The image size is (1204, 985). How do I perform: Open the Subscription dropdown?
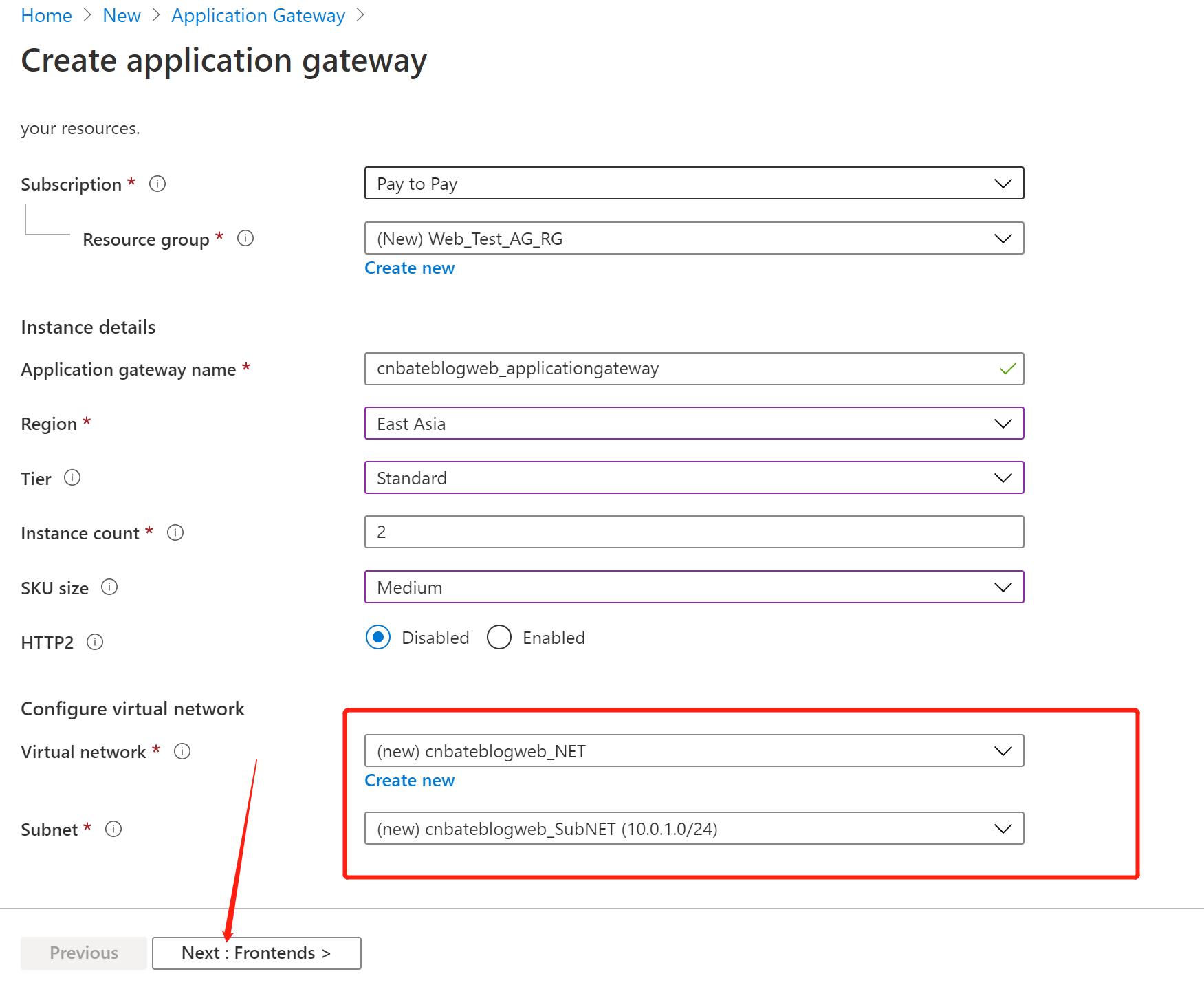pyautogui.click(x=1003, y=184)
